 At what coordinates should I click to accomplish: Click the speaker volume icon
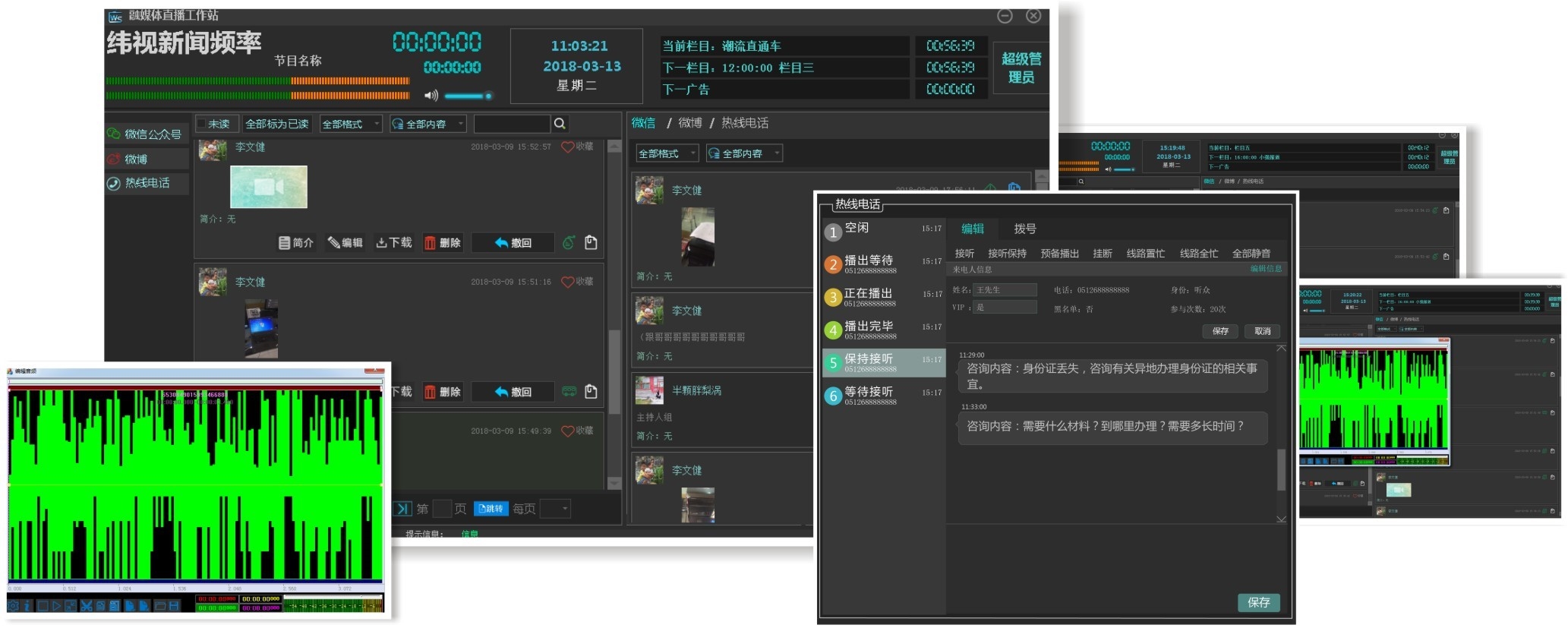click(x=431, y=96)
